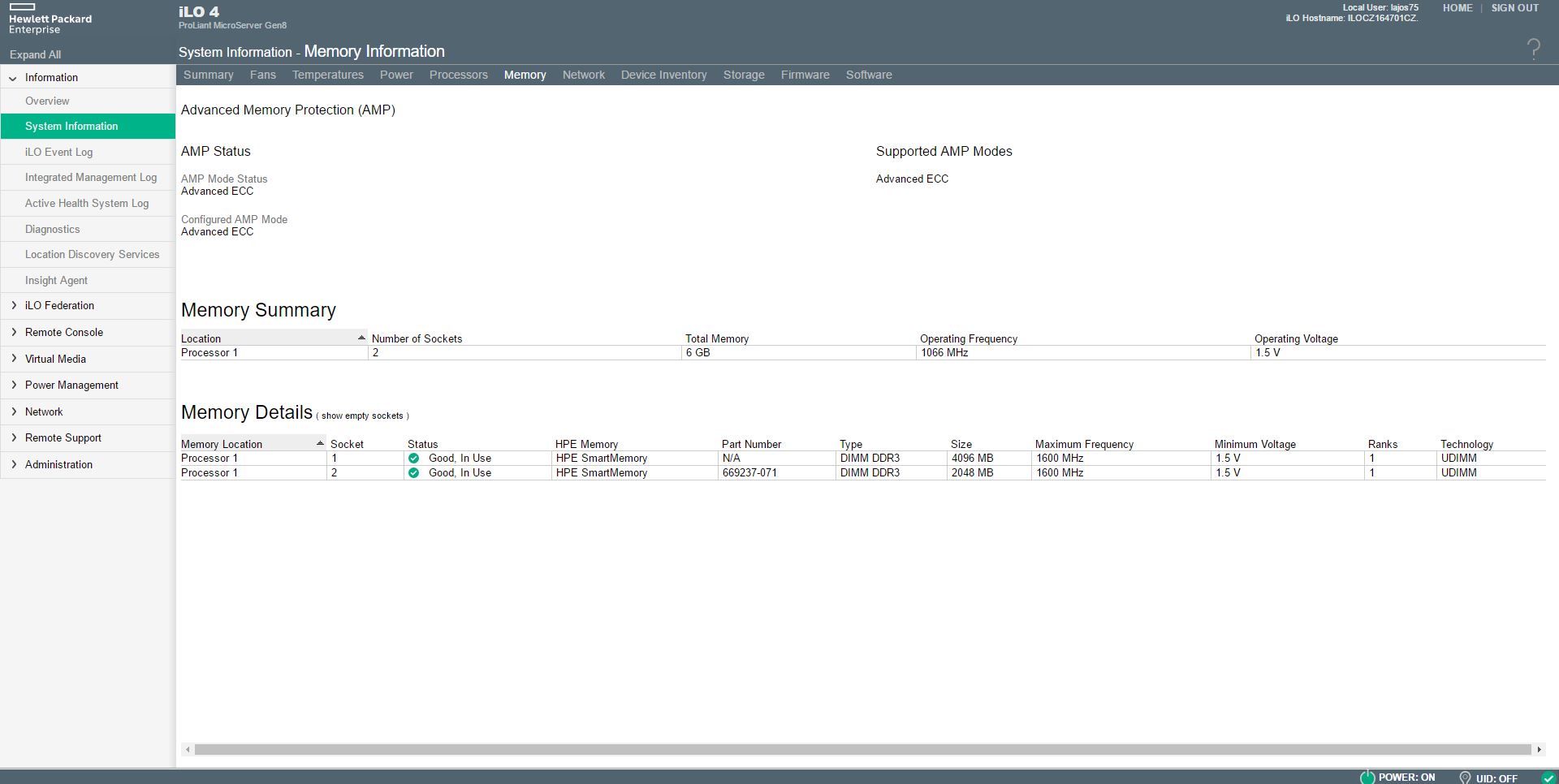Open the Temperatures tab
1559x784 pixels.
coord(328,75)
